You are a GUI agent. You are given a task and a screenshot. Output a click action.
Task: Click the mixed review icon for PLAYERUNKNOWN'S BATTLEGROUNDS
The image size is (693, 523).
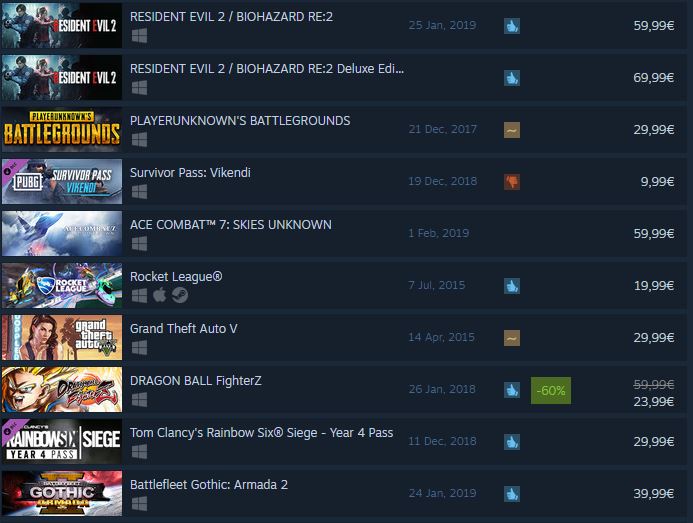click(x=512, y=130)
